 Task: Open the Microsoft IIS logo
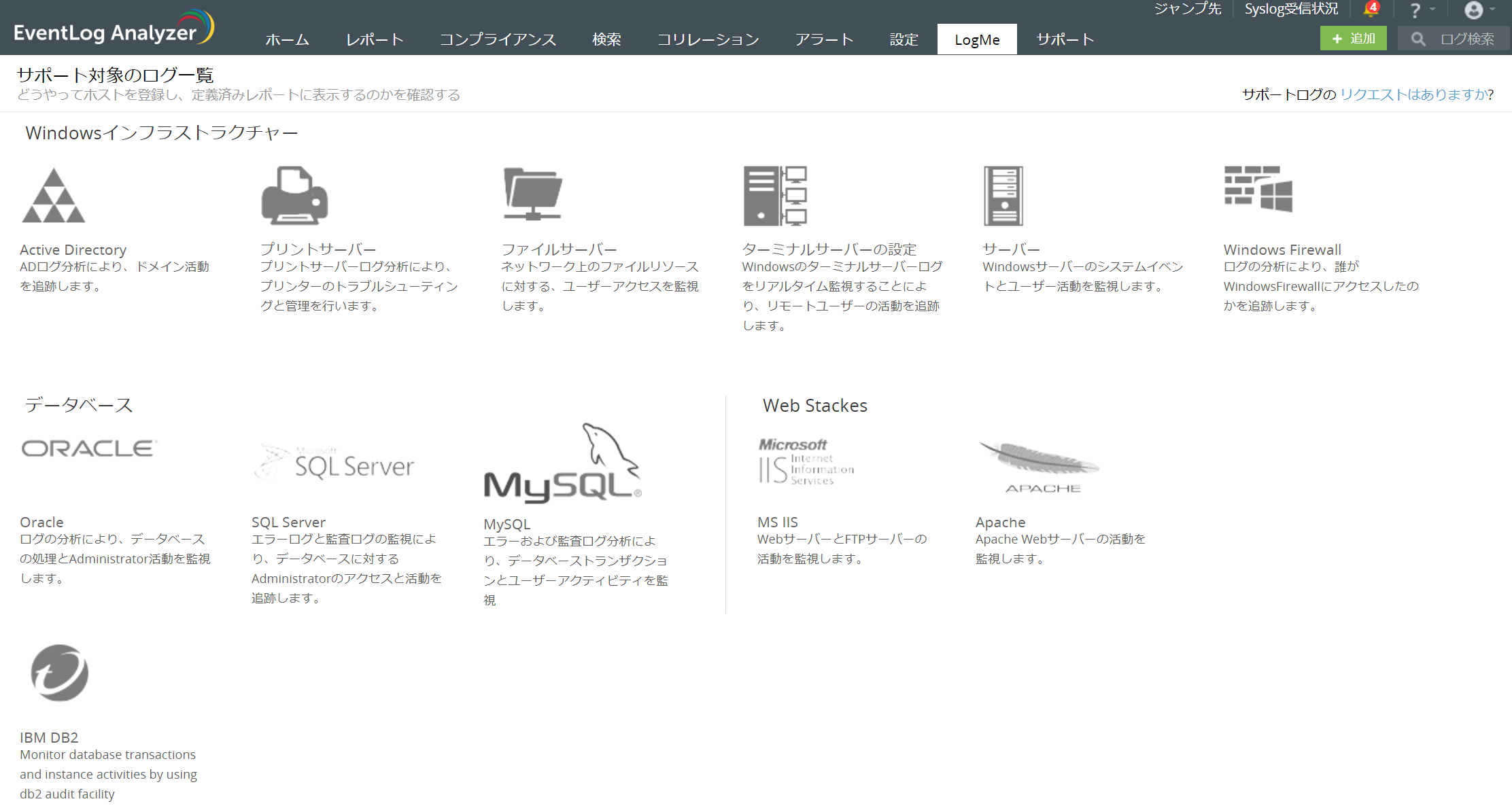tap(806, 462)
